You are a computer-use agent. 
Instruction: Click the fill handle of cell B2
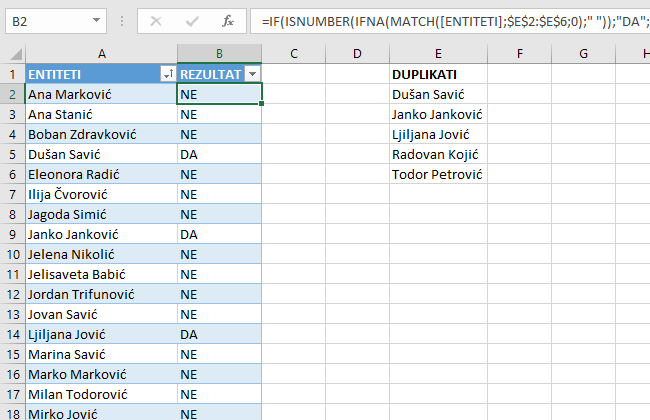(x=261, y=103)
